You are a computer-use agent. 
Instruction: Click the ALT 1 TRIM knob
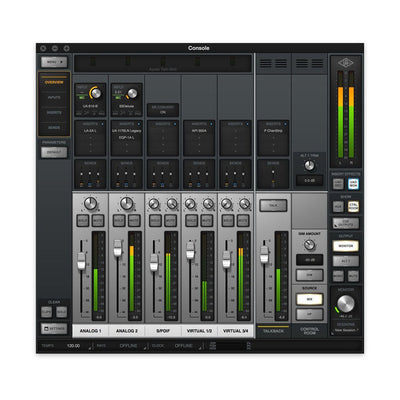coord(310,165)
